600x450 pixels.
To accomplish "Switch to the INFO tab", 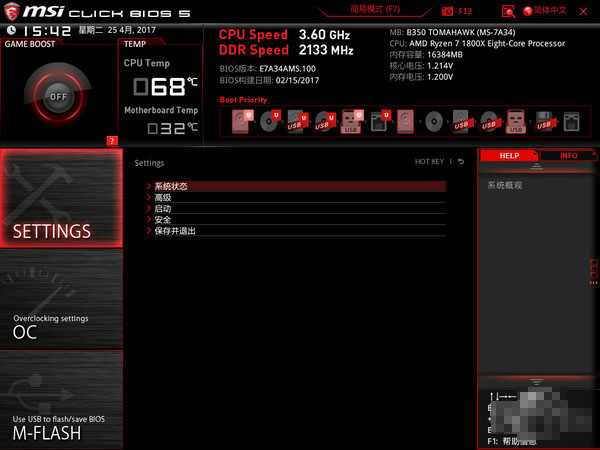I will (x=568, y=155).
